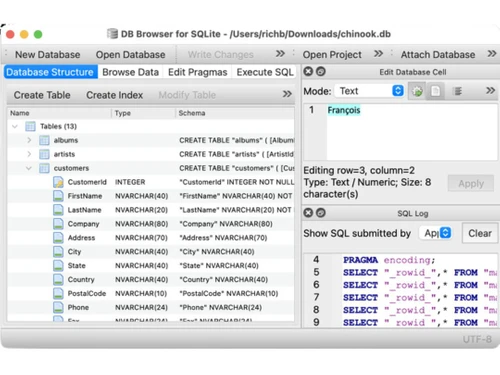500x375 pixels.
Task: Click the CustomerId primary key icon
Action: 58,182
